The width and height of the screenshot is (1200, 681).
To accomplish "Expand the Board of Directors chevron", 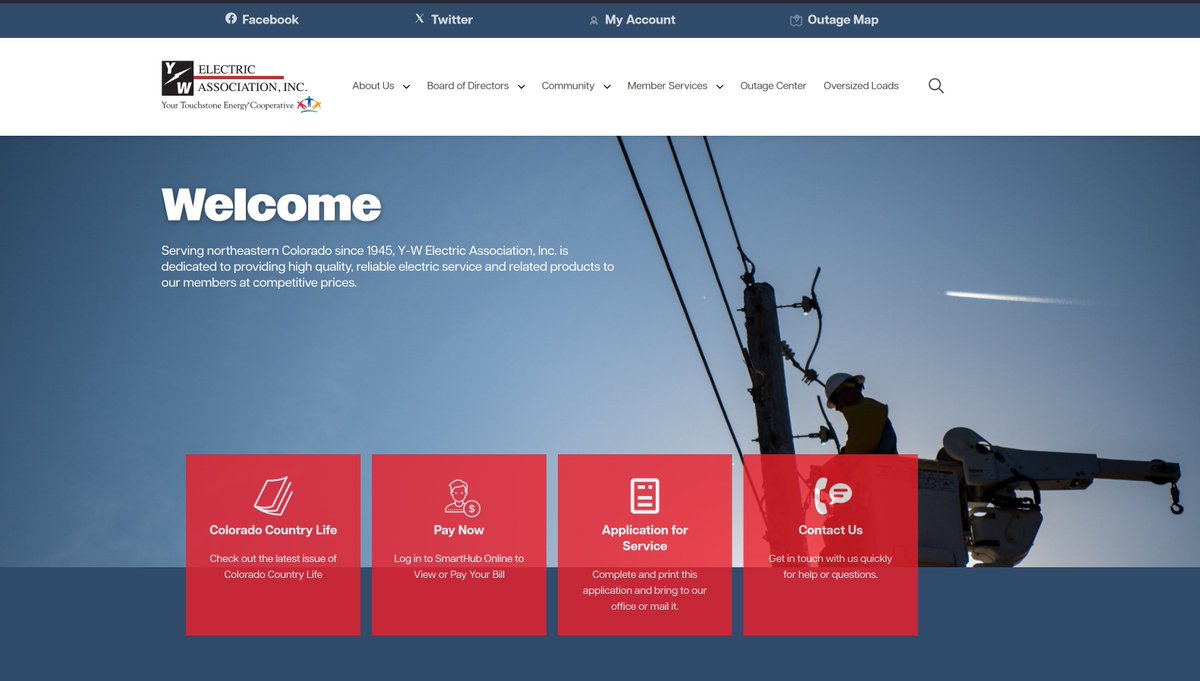I will coord(521,87).
